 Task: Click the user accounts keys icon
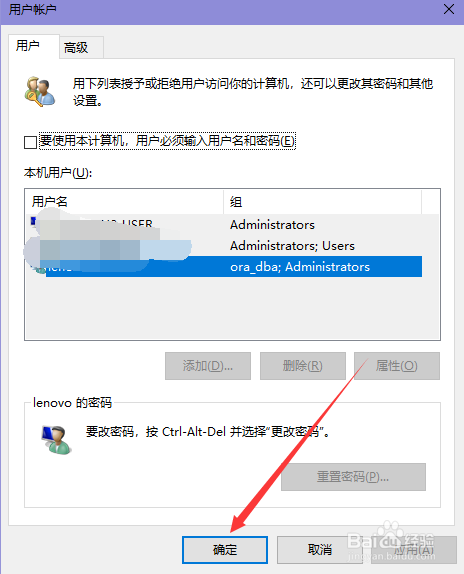40,92
